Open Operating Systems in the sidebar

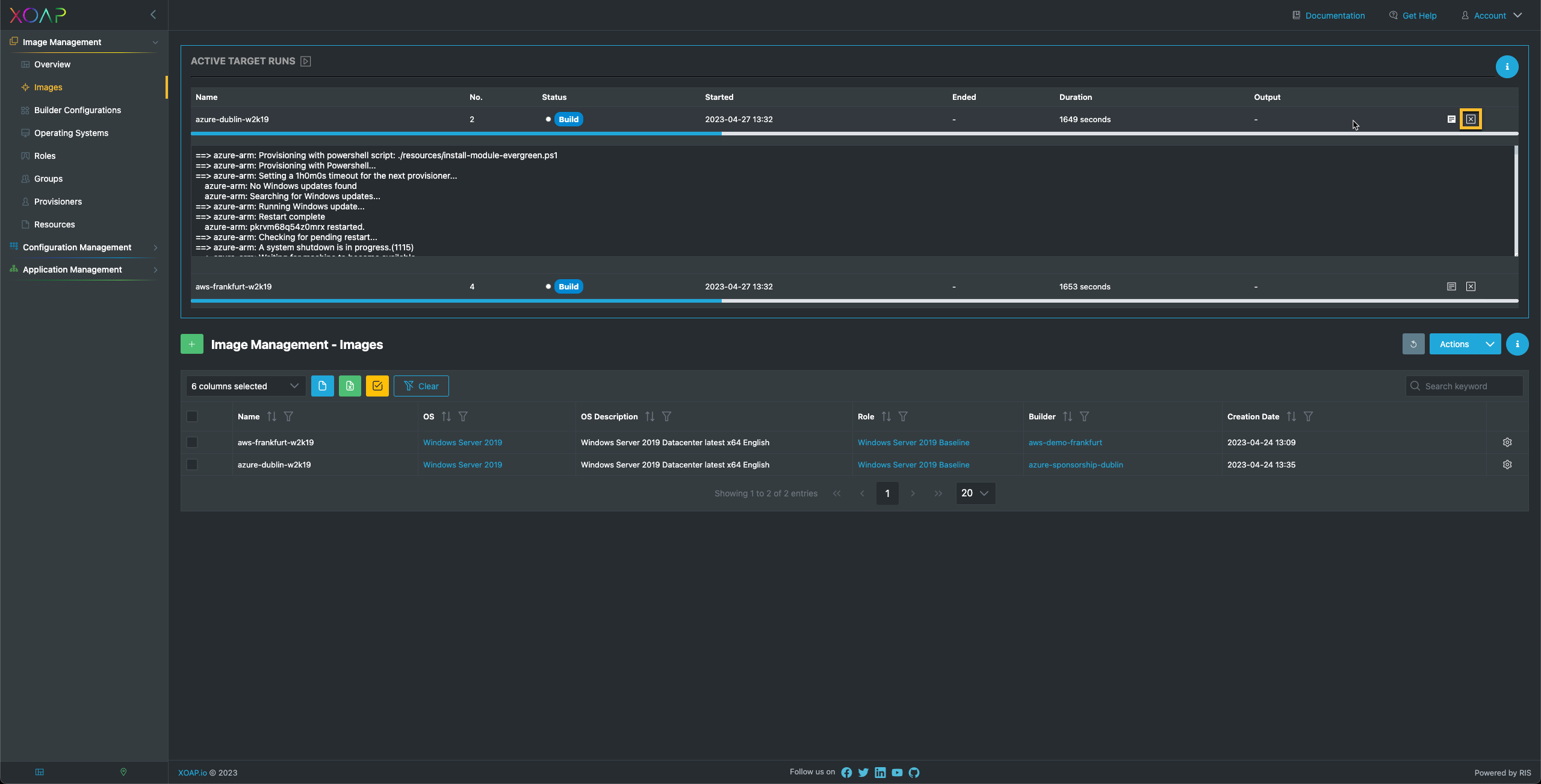(71, 133)
